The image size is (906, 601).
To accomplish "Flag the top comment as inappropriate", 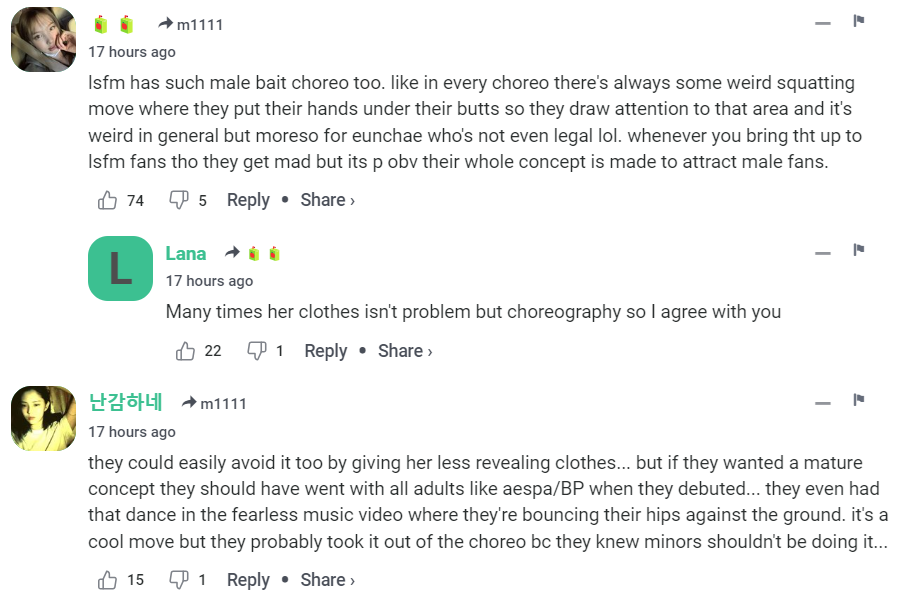I will (x=858, y=21).
